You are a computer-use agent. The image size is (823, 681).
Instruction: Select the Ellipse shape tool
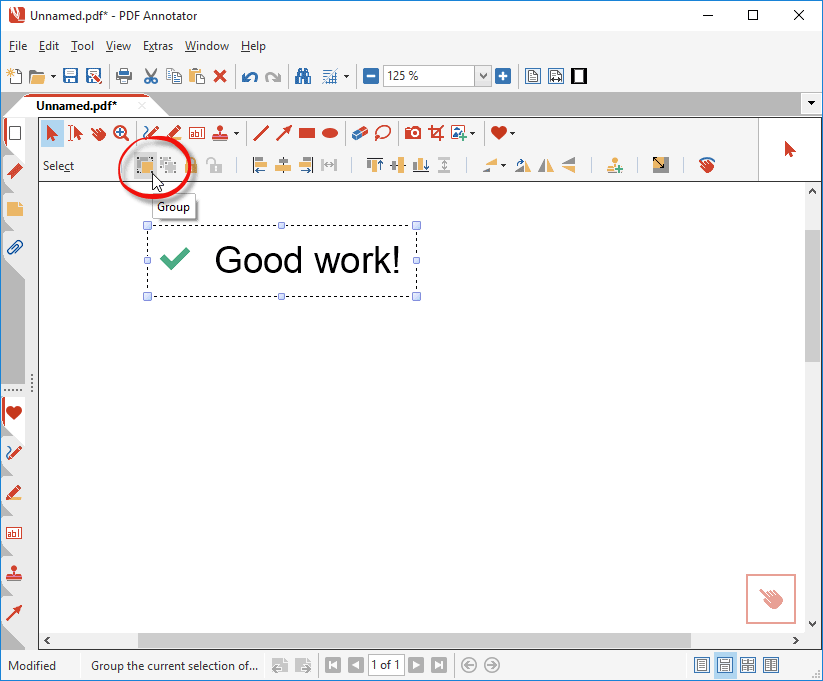point(329,133)
